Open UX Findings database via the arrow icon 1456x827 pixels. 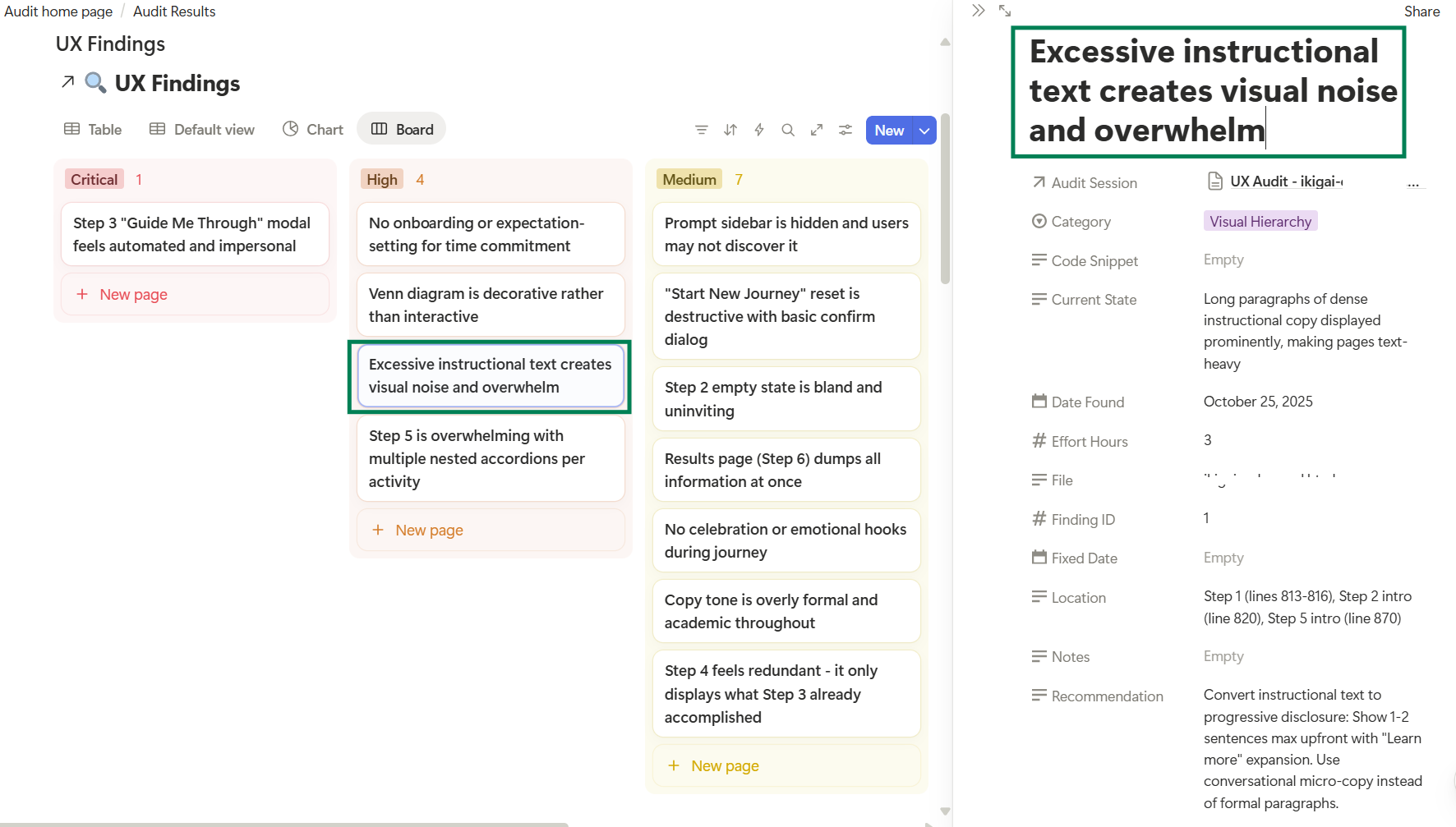tap(67, 83)
